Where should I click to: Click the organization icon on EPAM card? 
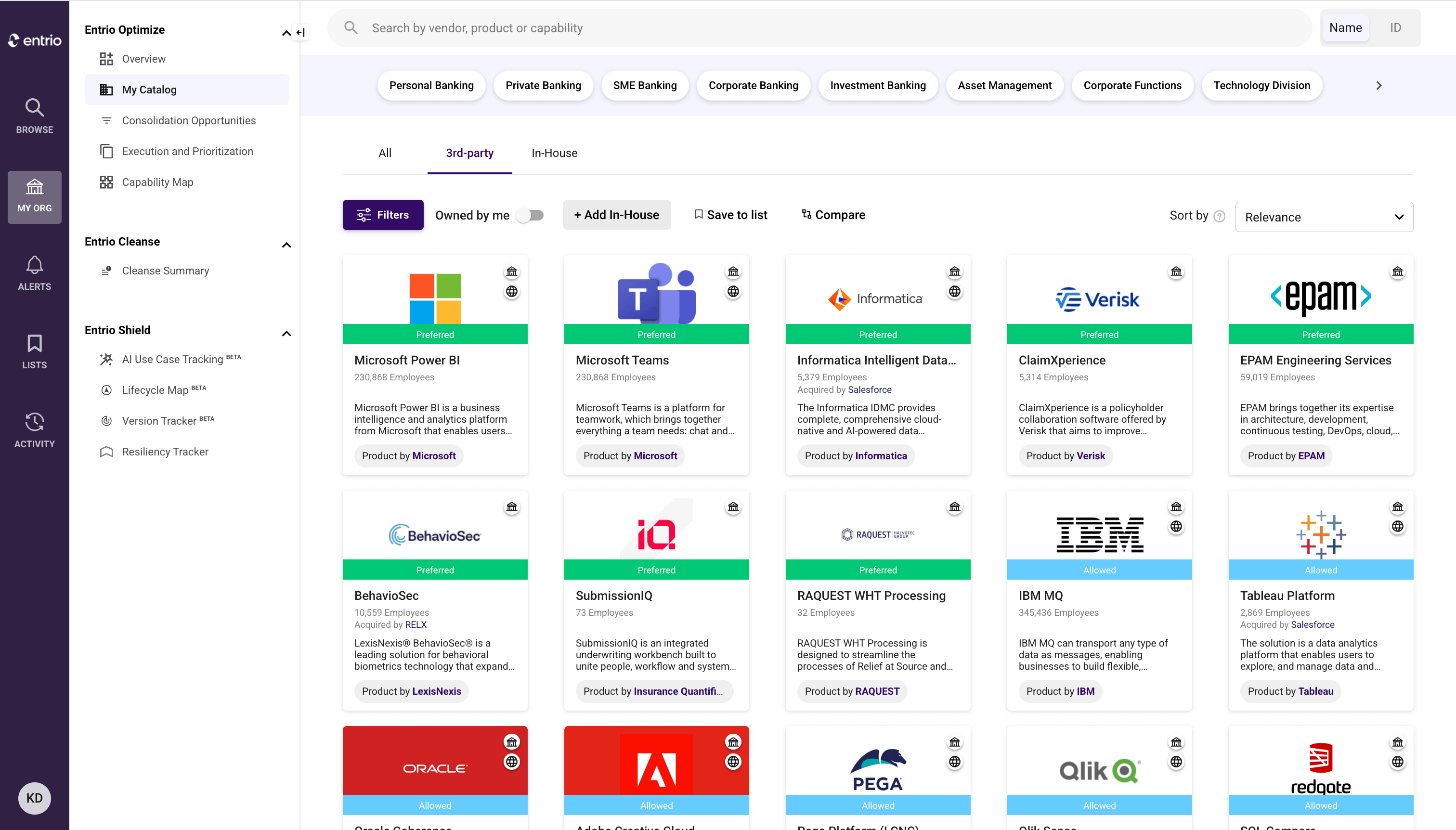pos(1397,272)
